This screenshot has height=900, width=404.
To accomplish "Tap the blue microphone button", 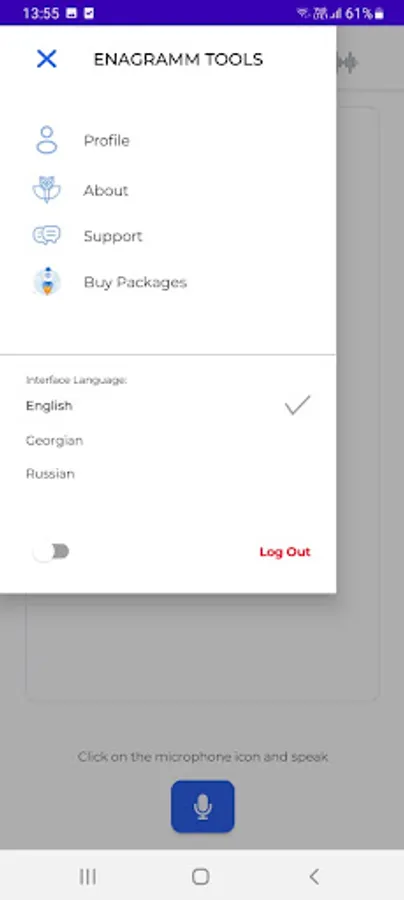I will [x=203, y=806].
